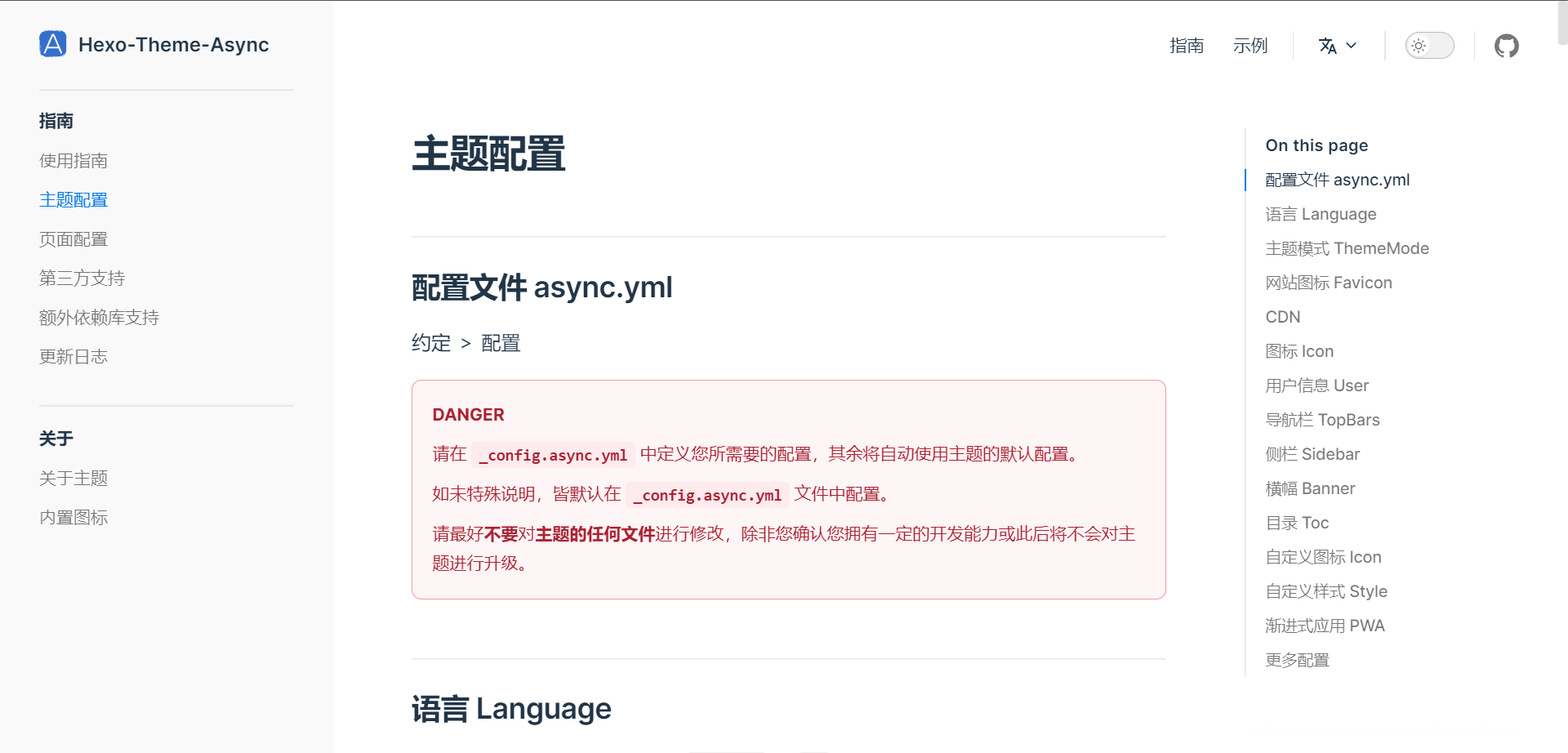Click the 语言 Language section heading

(511, 709)
